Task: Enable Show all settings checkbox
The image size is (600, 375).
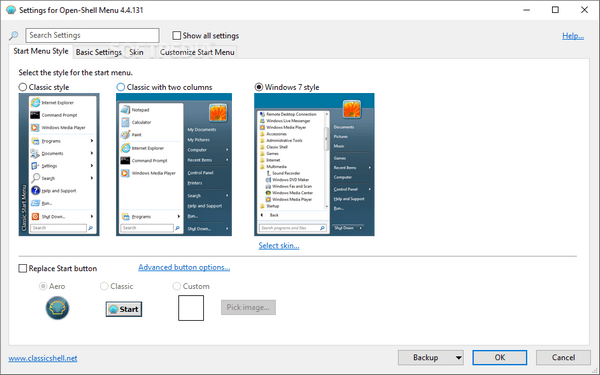Action: 176,36
